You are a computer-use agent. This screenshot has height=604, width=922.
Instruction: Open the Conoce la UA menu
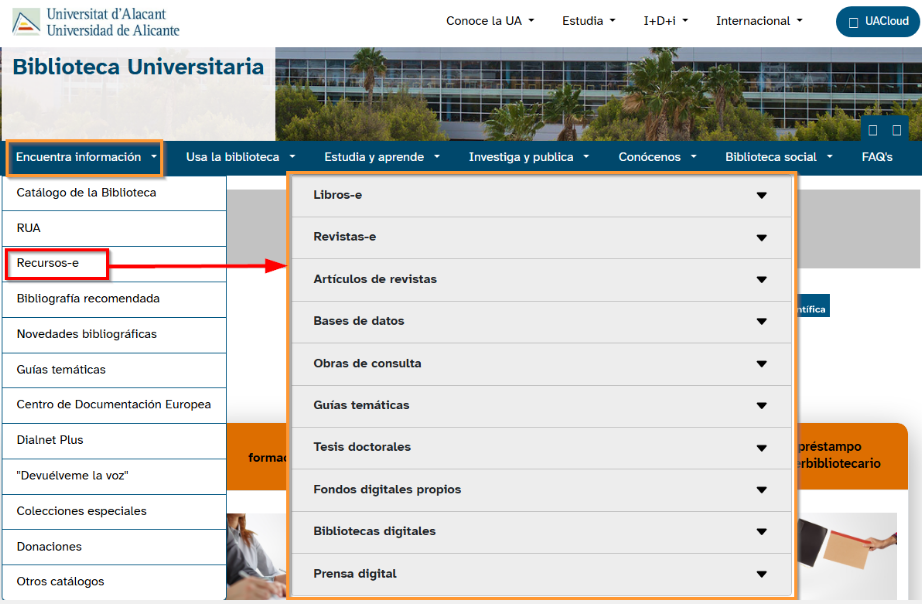[x=490, y=21]
